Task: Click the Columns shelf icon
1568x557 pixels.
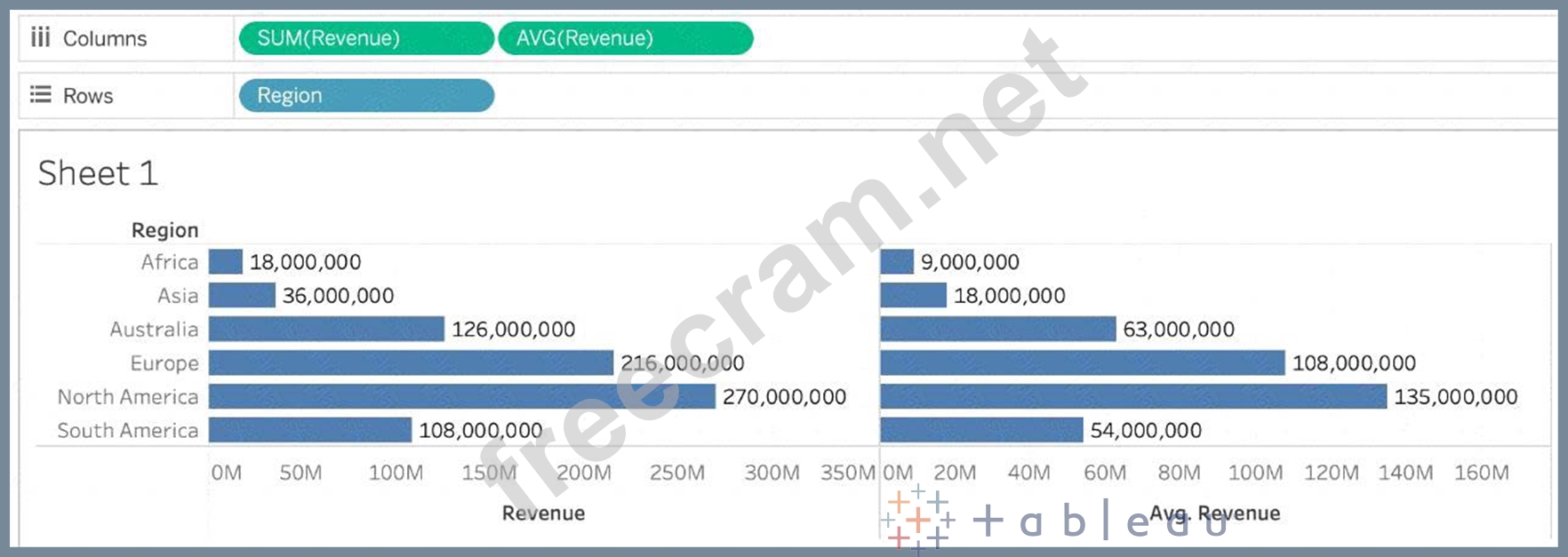Action: pyautogui.click(x=40, y=37)
